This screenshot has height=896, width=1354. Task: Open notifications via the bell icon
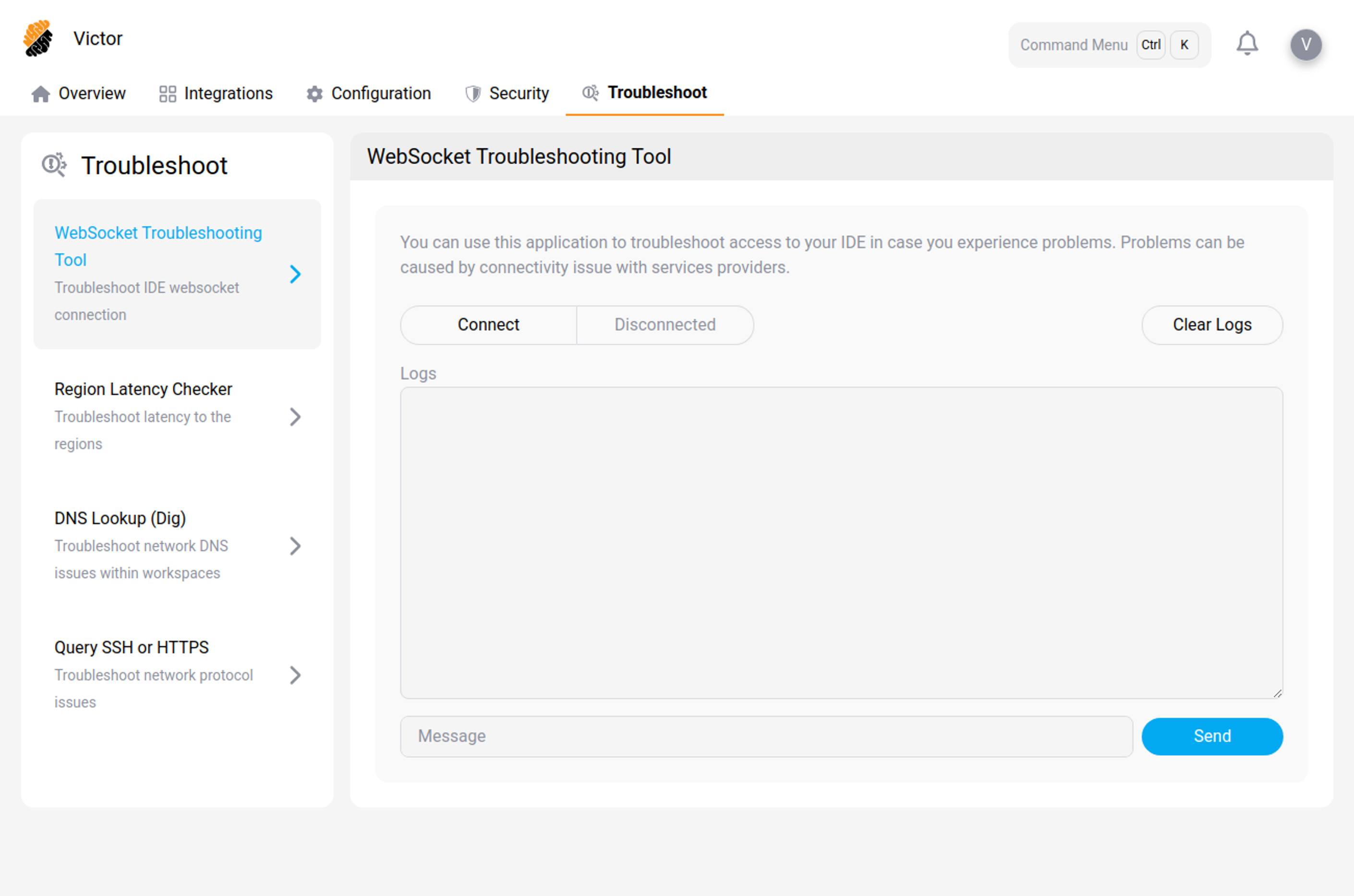(1247, 44)
